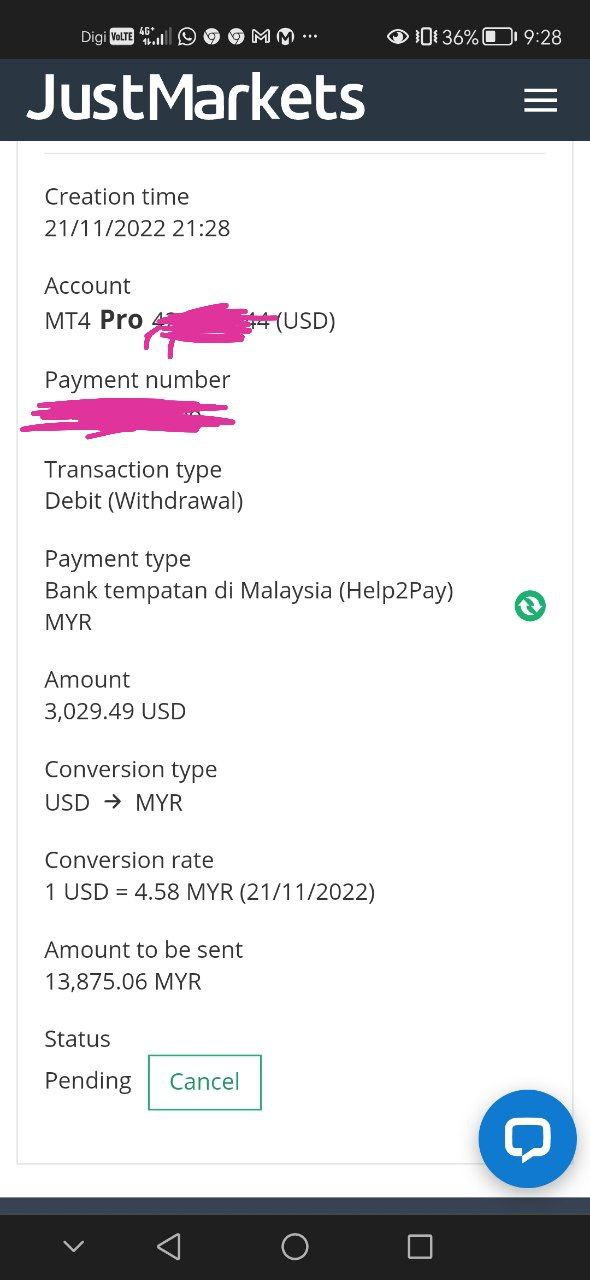Tap the vibrate mode status icon

426,37
